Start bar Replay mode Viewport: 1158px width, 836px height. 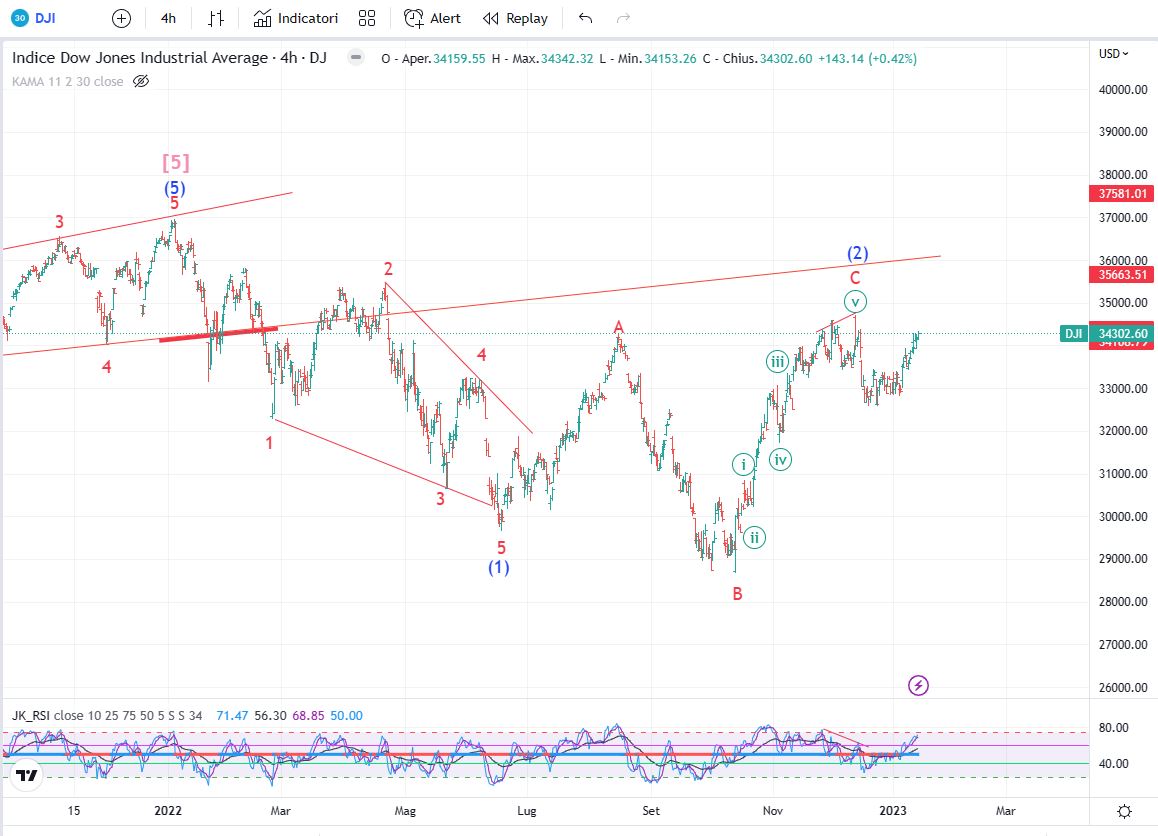515,18
